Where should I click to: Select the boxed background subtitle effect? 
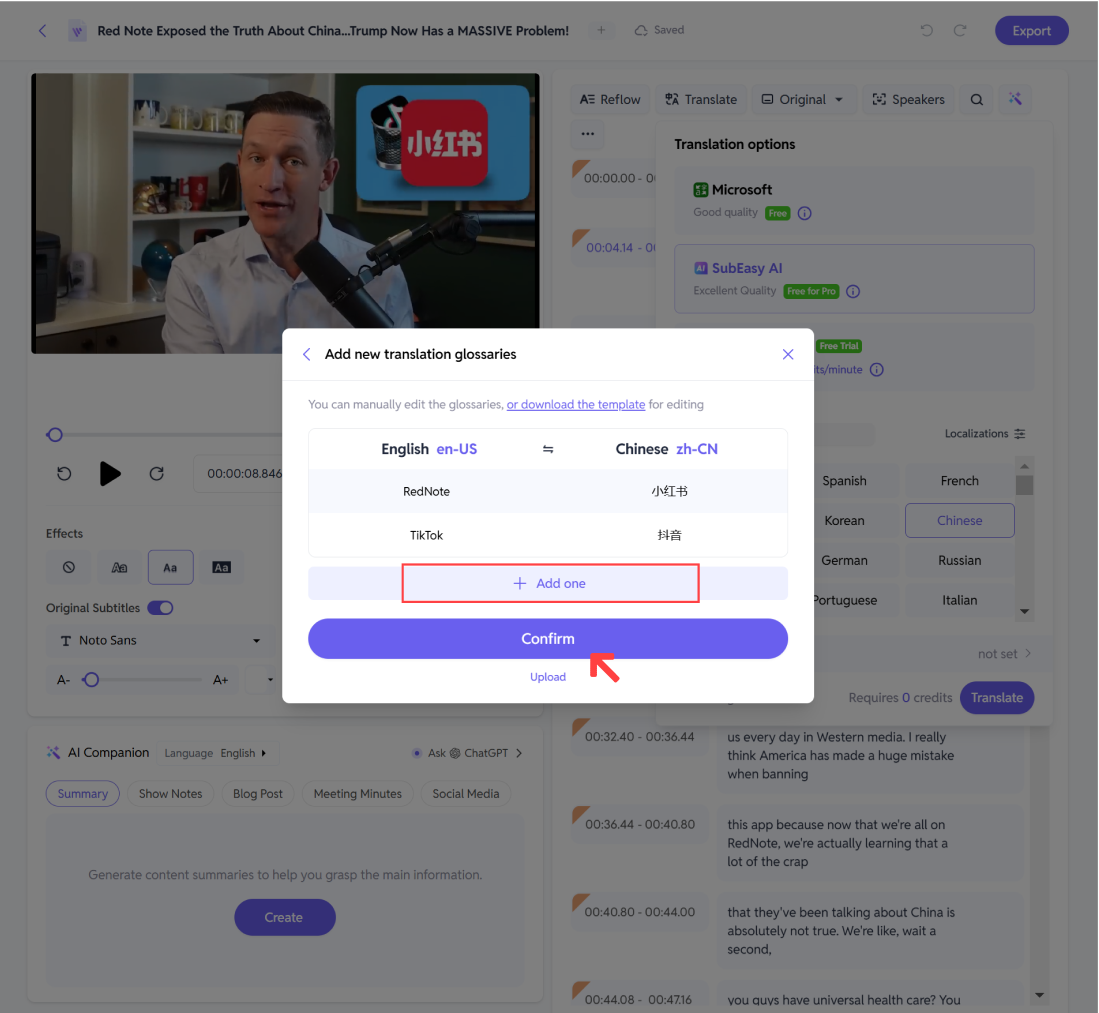coord(221,568)
